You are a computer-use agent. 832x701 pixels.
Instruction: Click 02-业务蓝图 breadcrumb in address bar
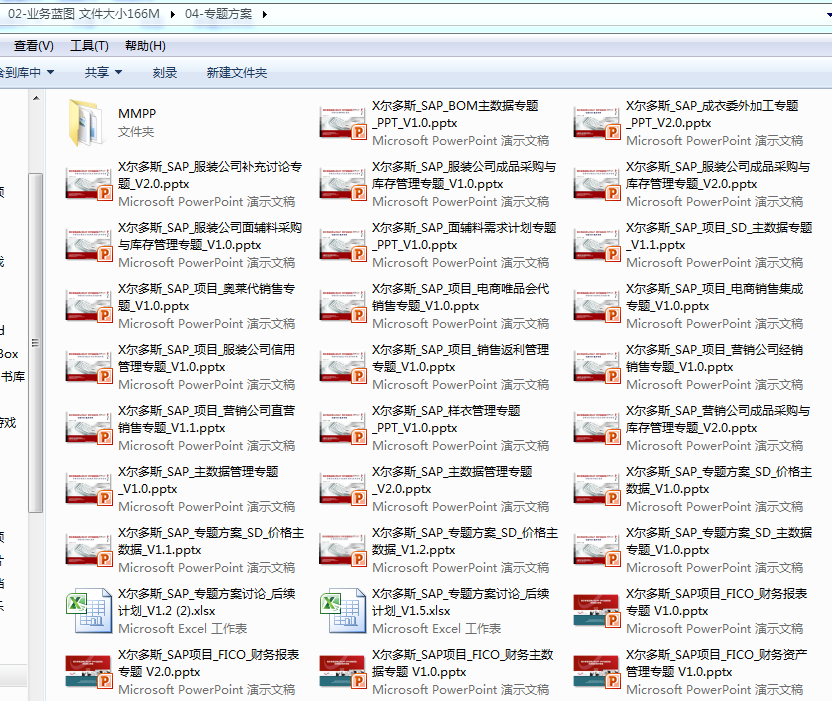coord(84,14)
